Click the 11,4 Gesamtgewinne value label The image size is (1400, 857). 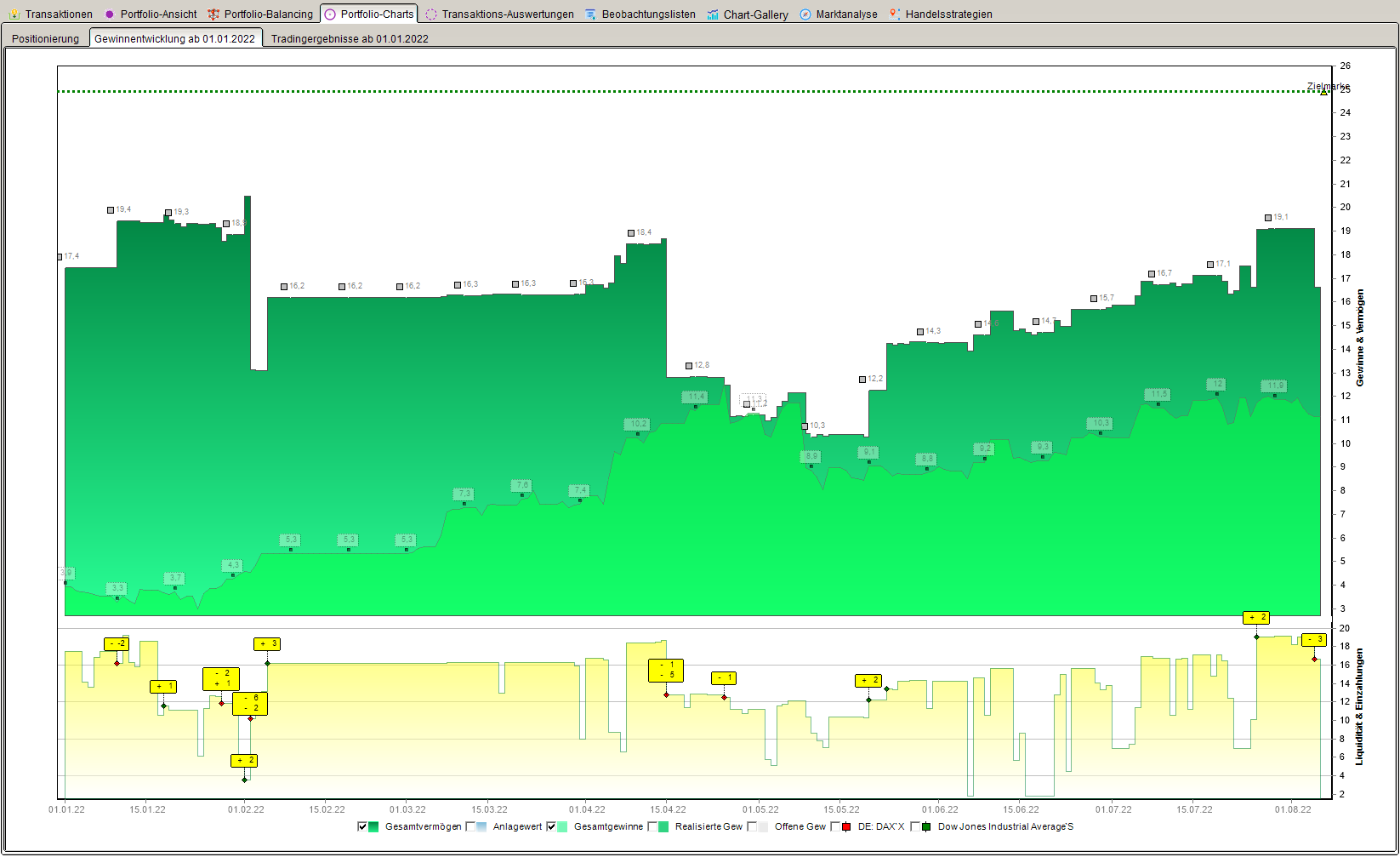pos(696,397)
